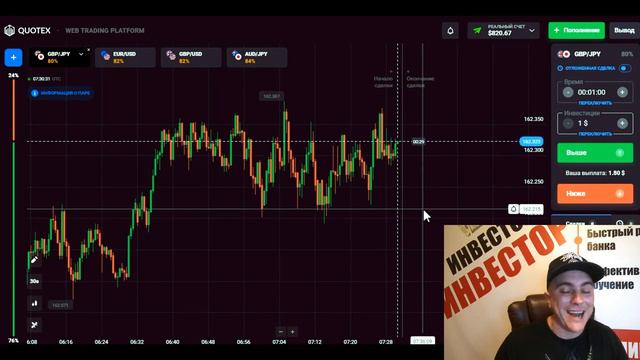The image size is (640, 360).
Task: Switch to the AUD/JPY tab
Action: click(x=257, y=58)
